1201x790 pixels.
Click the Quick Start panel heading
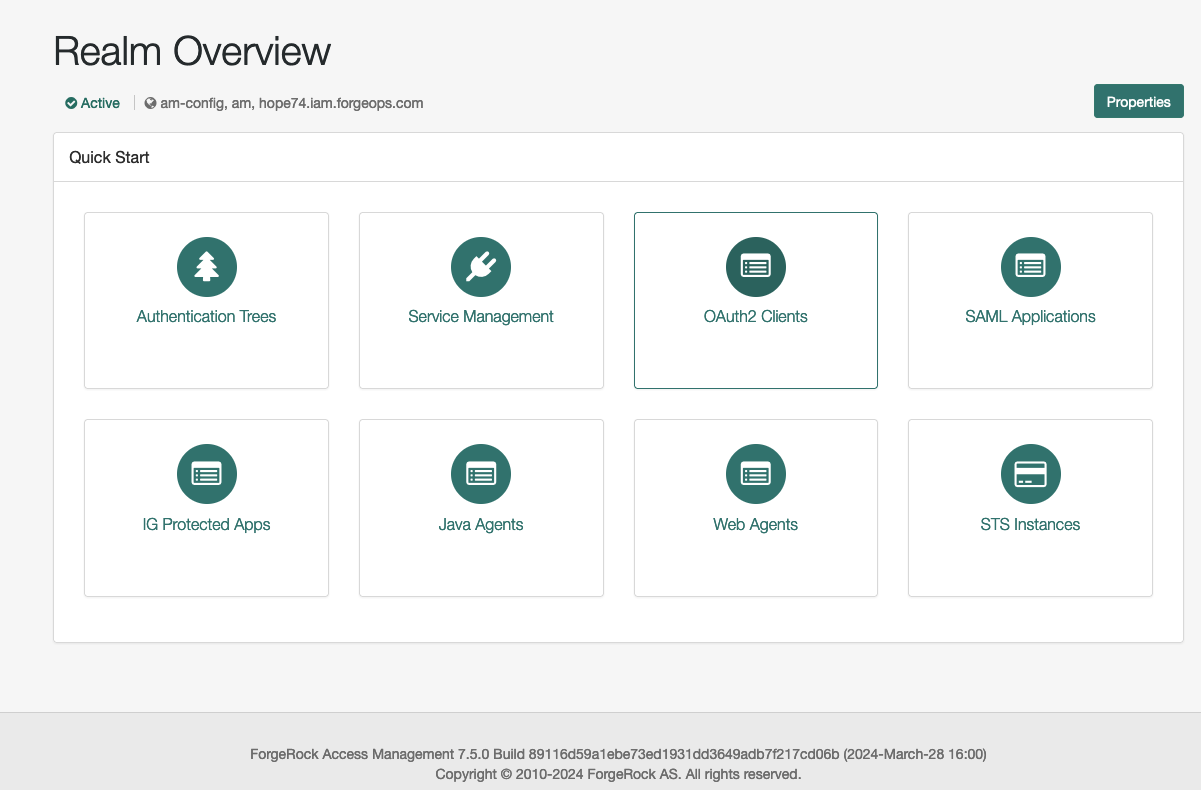(x=110, y=158)
